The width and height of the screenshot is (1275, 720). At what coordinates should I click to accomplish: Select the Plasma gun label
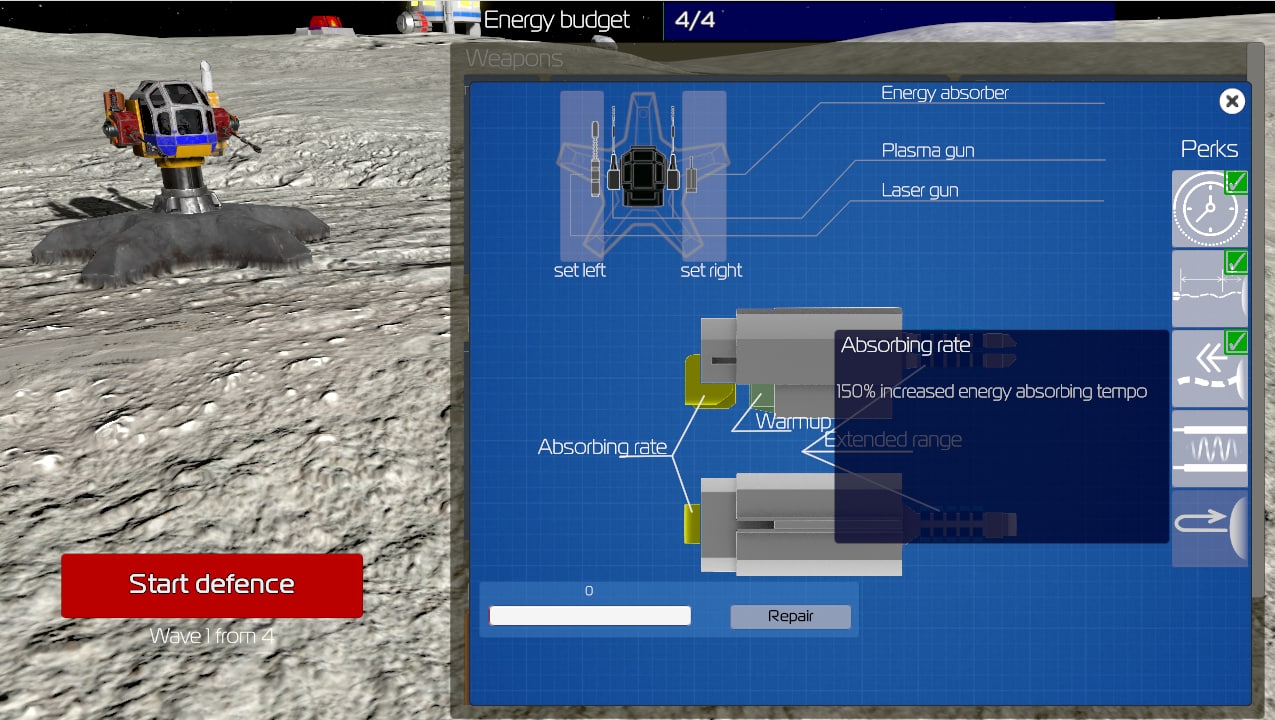927,151
